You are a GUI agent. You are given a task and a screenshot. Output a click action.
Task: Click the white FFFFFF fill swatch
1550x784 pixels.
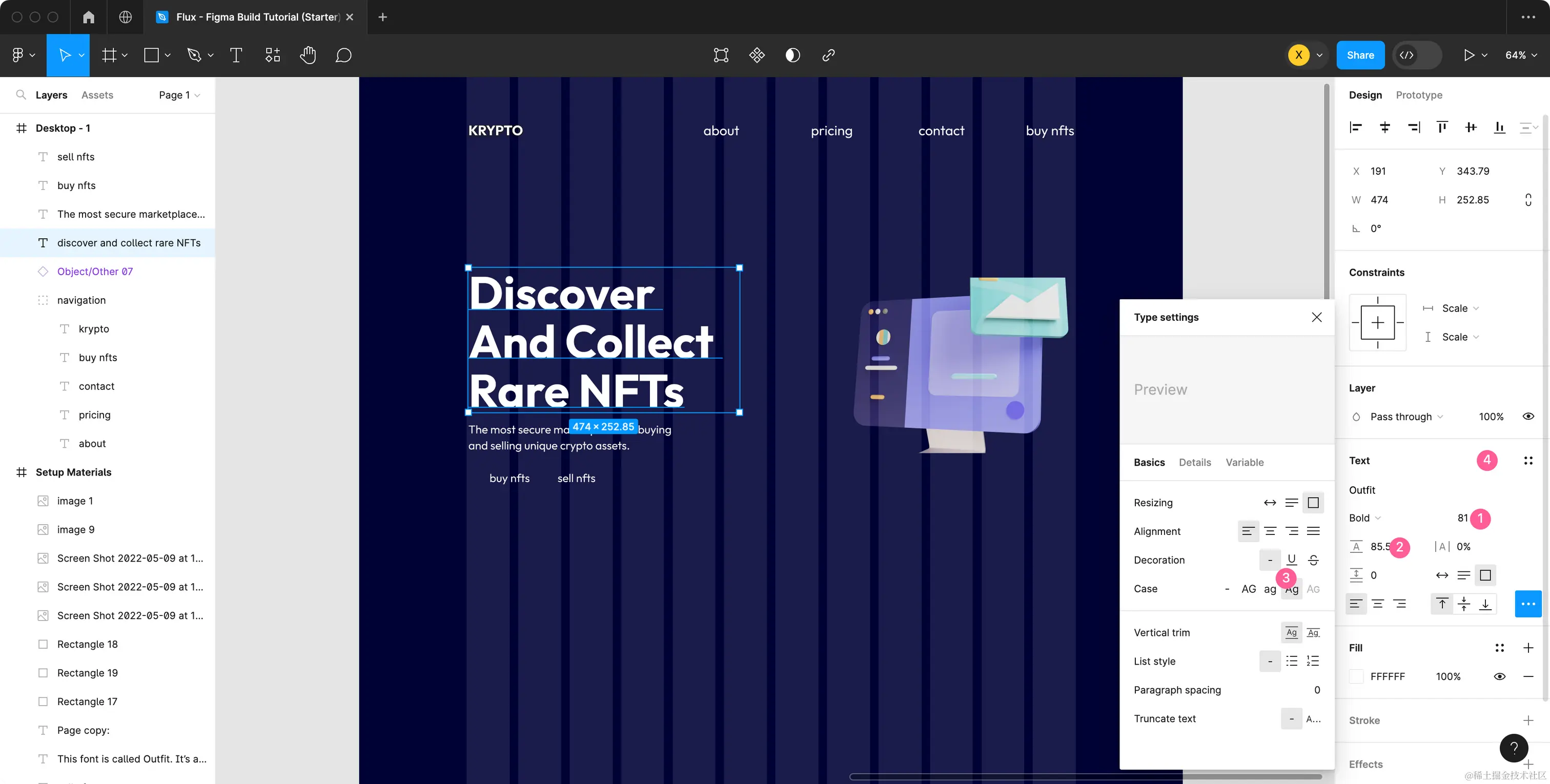click(1356, 676)
